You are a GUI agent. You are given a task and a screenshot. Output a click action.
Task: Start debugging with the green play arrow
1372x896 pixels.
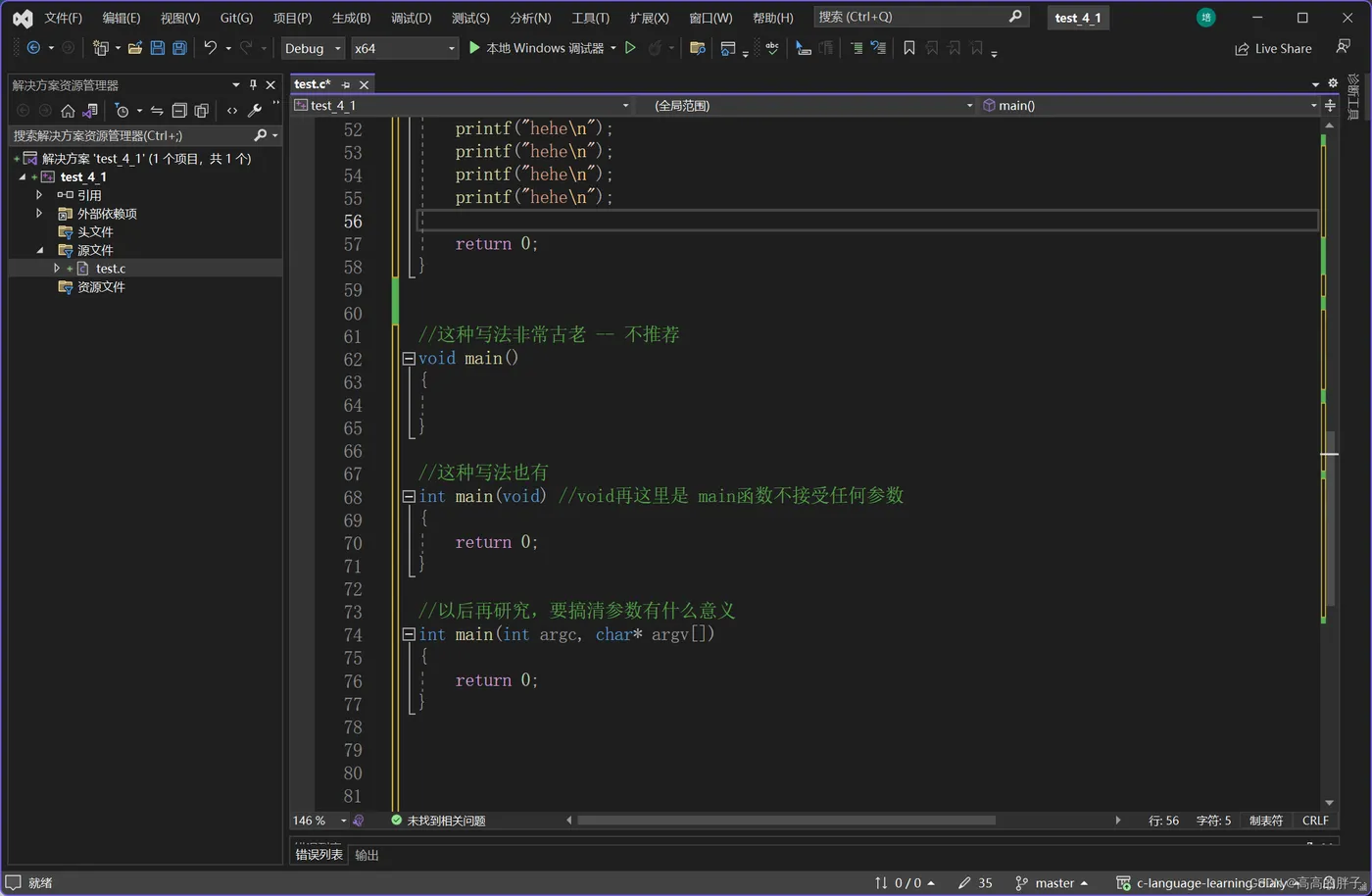coord(474,48)
